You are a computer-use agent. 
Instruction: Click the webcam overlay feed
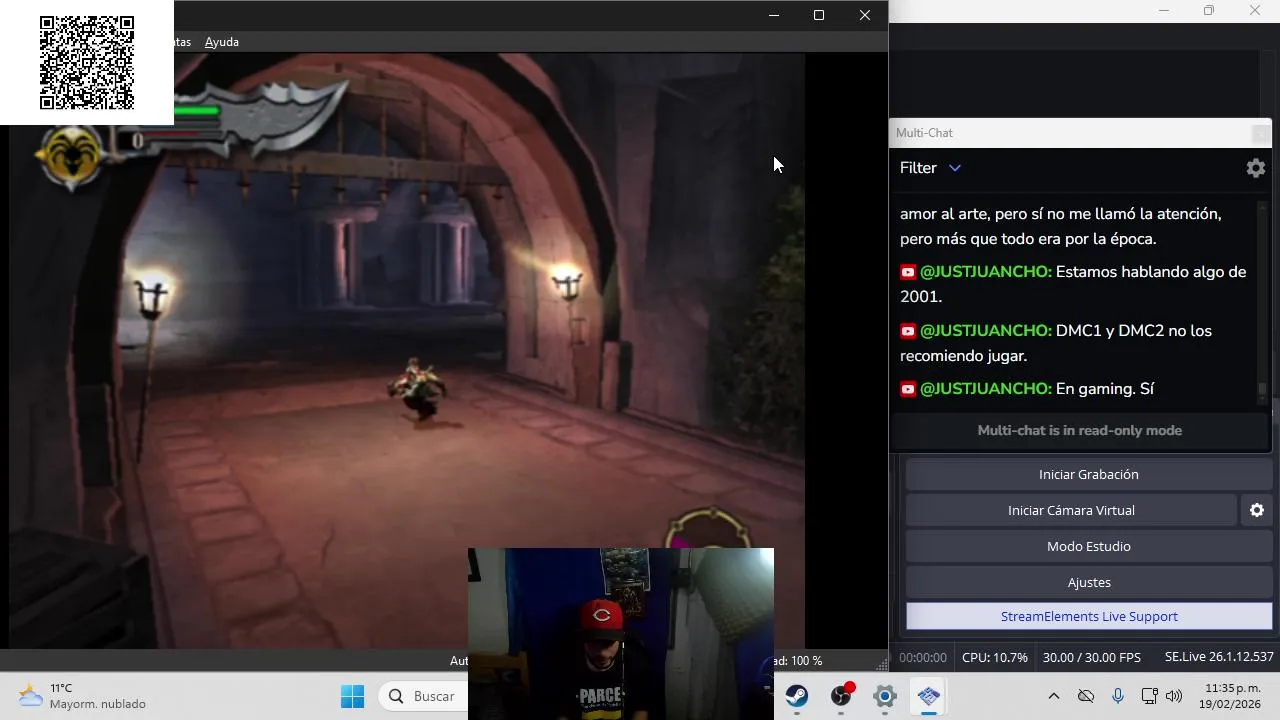(x=621, y=633)
